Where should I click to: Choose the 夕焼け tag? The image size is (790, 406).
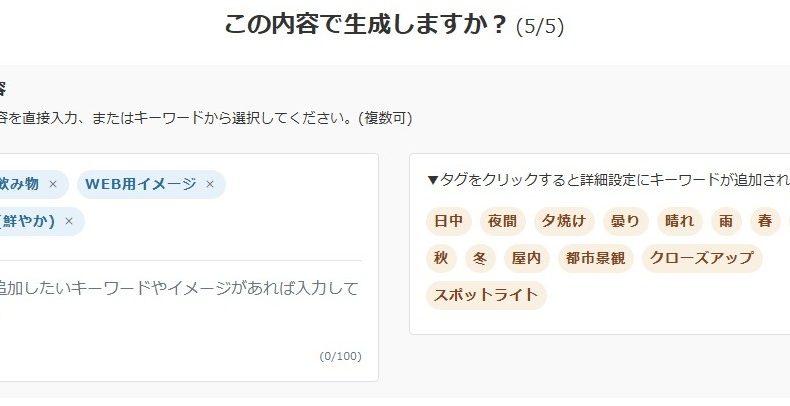click(x=565, y=221)
